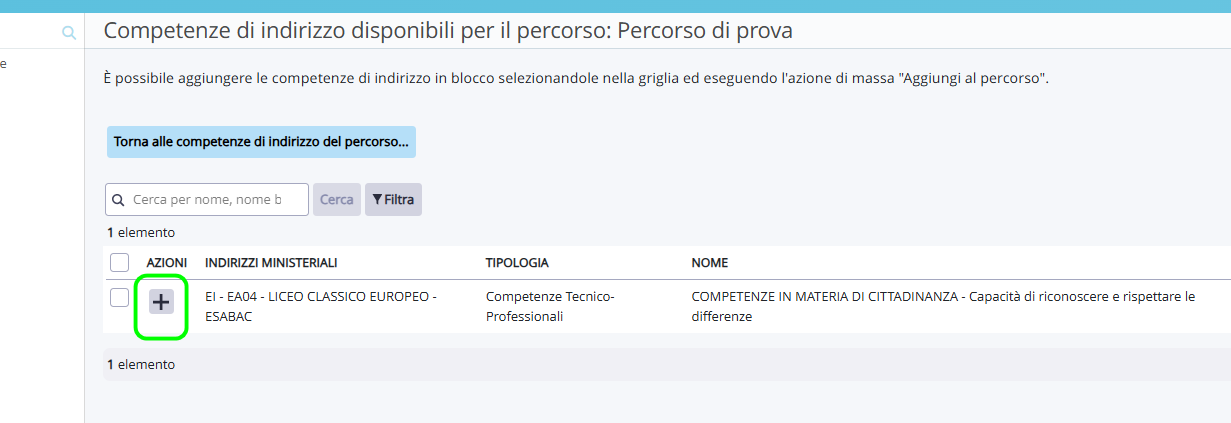Viewport: 1231px width, 423px height.
Task: Click the AZIONI column header
Action: [x=167, y=263]
